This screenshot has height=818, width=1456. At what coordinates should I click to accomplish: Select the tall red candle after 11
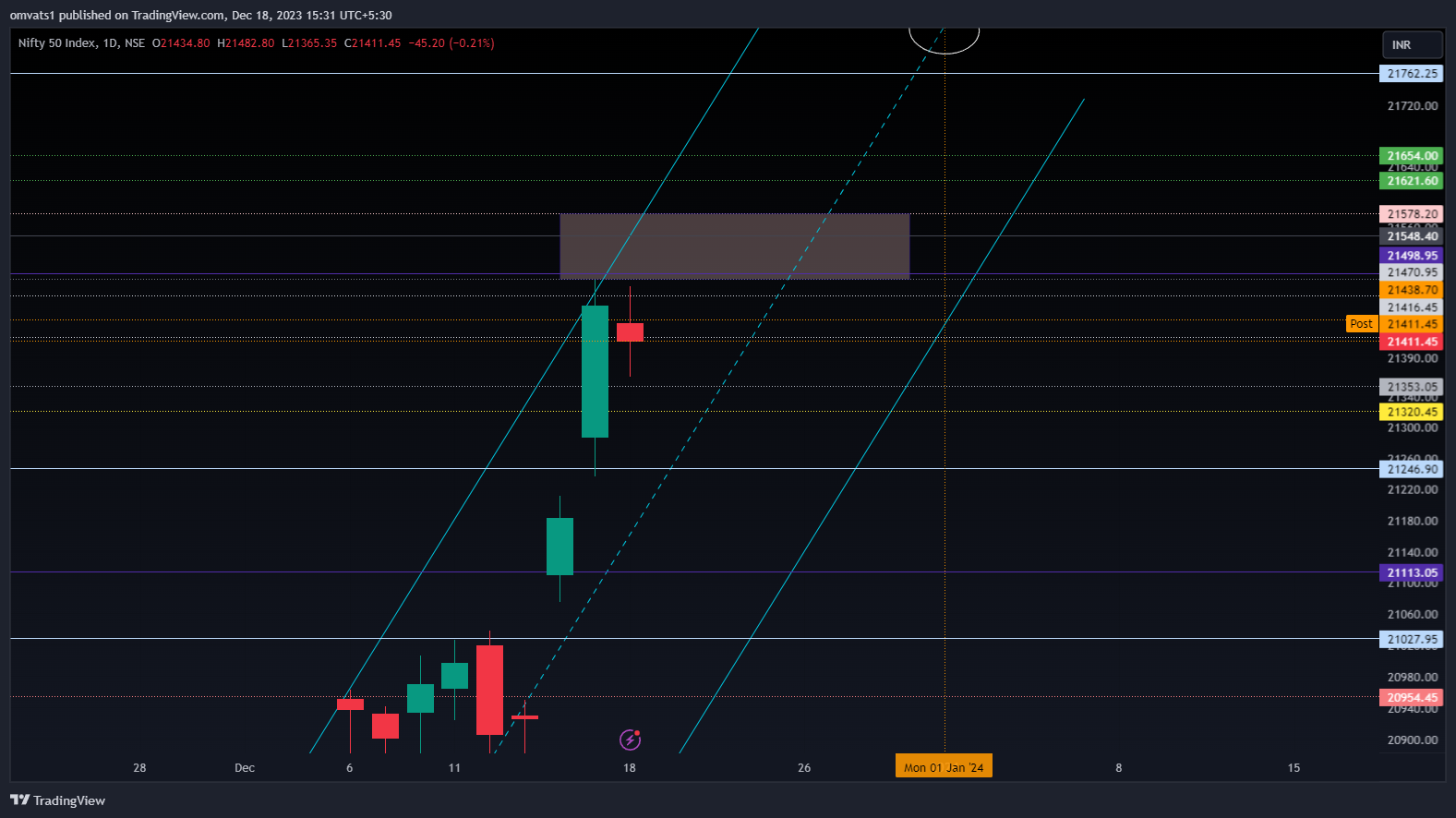point(489,690)
